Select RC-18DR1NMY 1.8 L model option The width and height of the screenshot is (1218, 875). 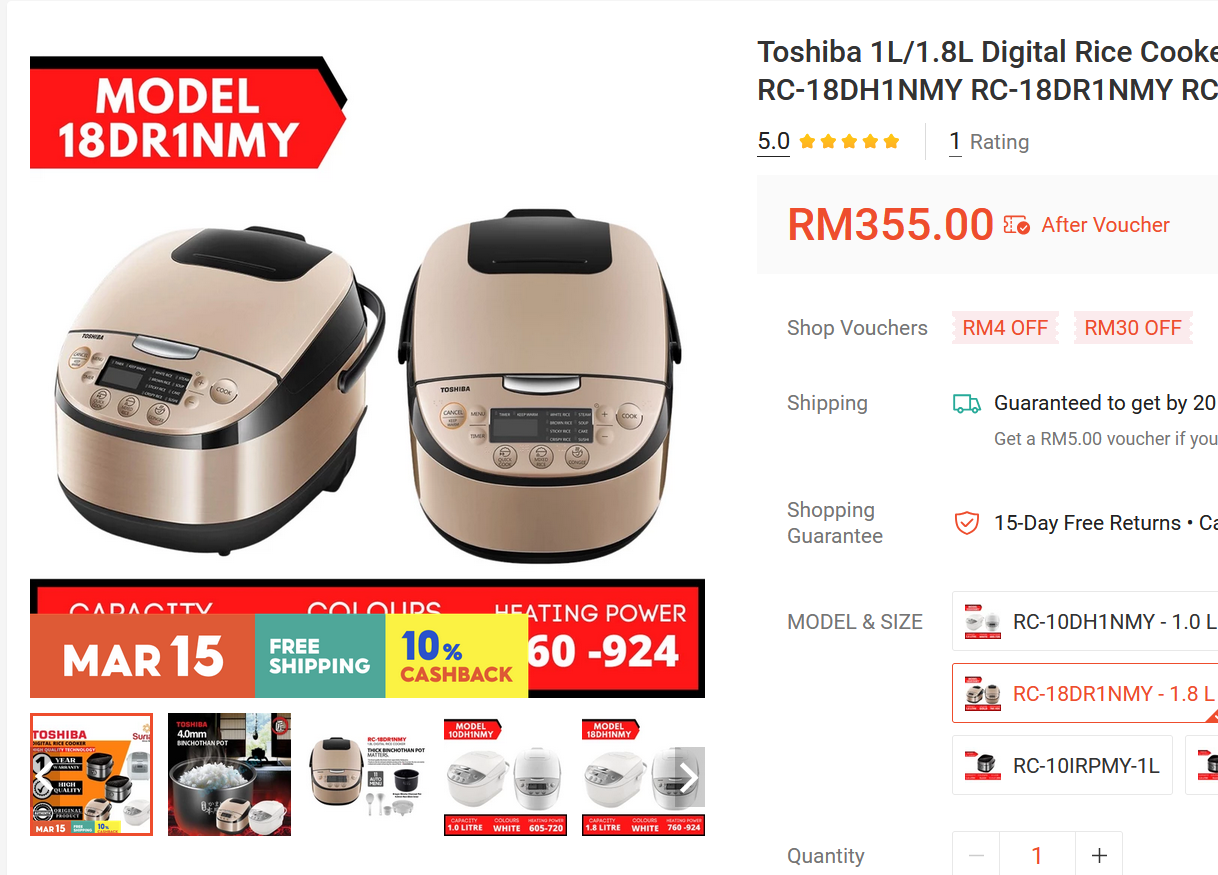click(1085, 693)
